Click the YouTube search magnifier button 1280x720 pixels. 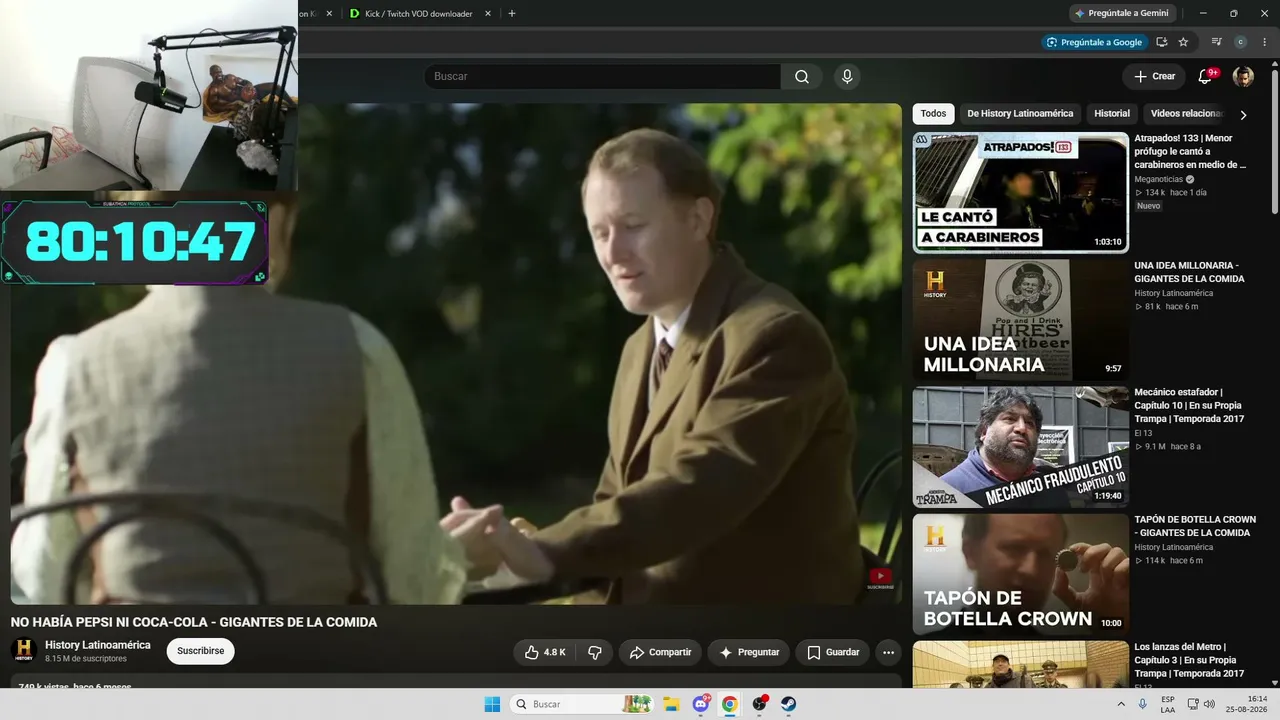(802, 77)
